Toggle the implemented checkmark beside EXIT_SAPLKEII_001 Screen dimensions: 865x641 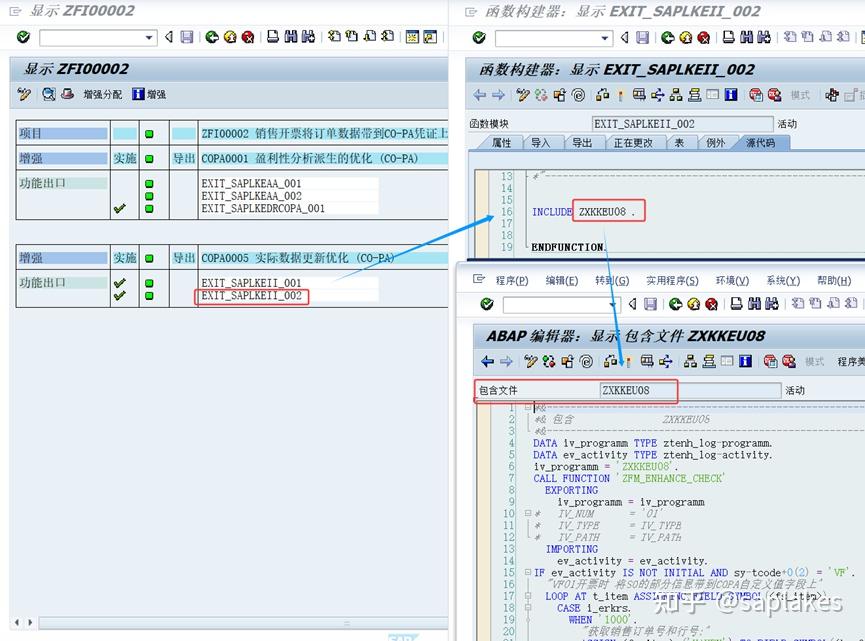(x=119, y=283)
